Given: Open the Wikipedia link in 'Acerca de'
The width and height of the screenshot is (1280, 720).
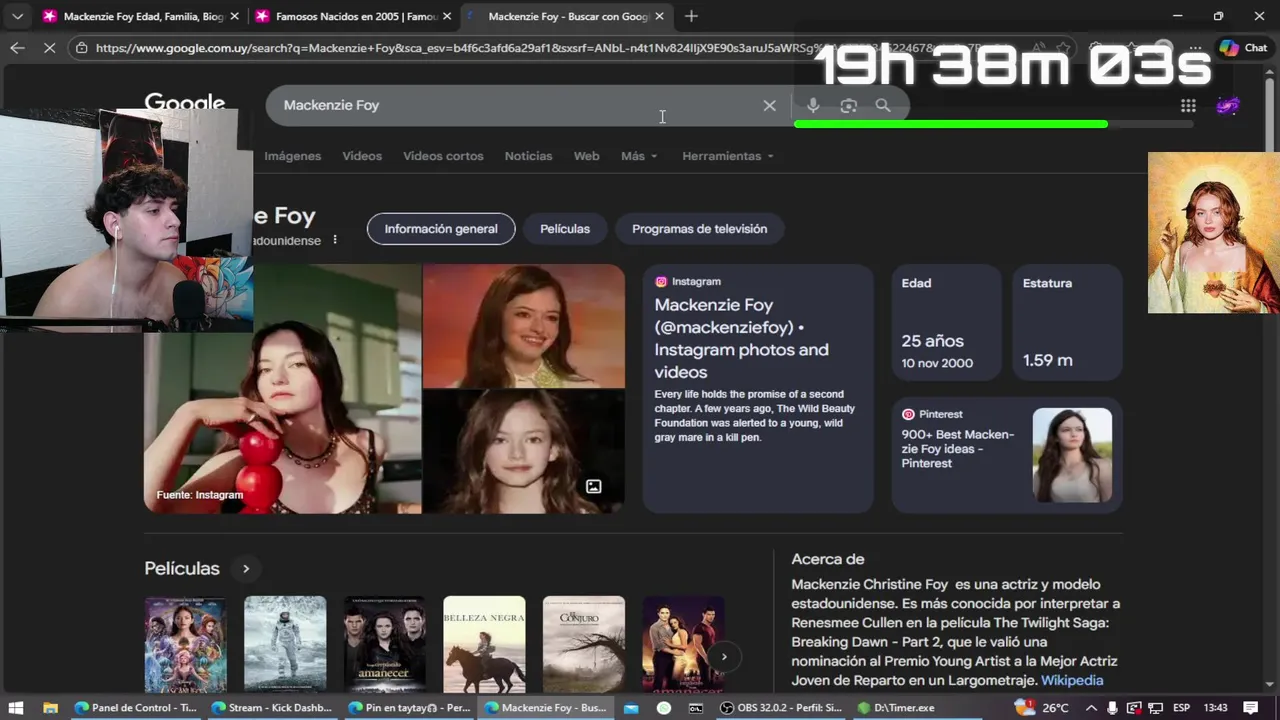Looking at the screenshot, I should click(1072, 680).
